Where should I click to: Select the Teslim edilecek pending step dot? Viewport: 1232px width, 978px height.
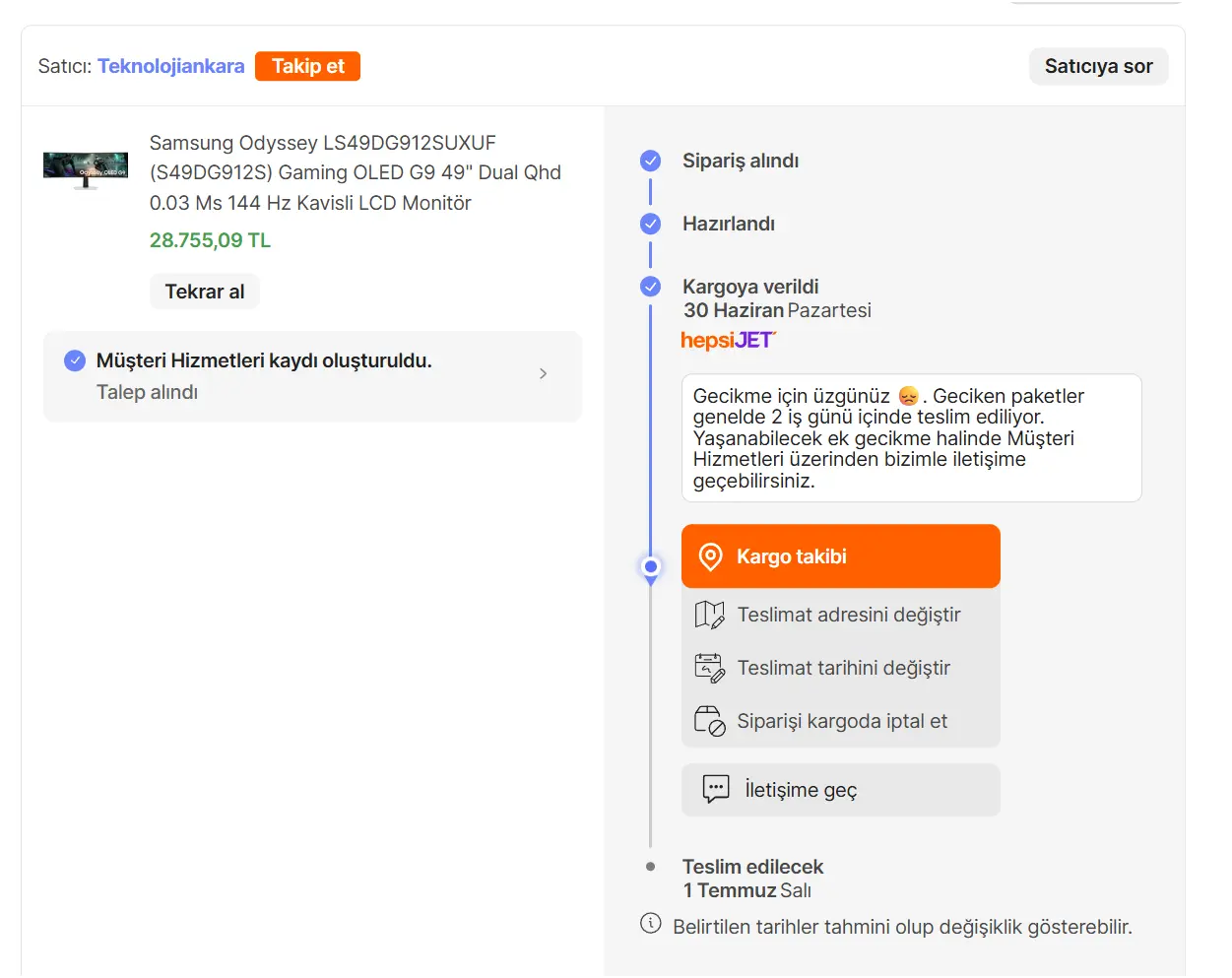tap(651, 867)
